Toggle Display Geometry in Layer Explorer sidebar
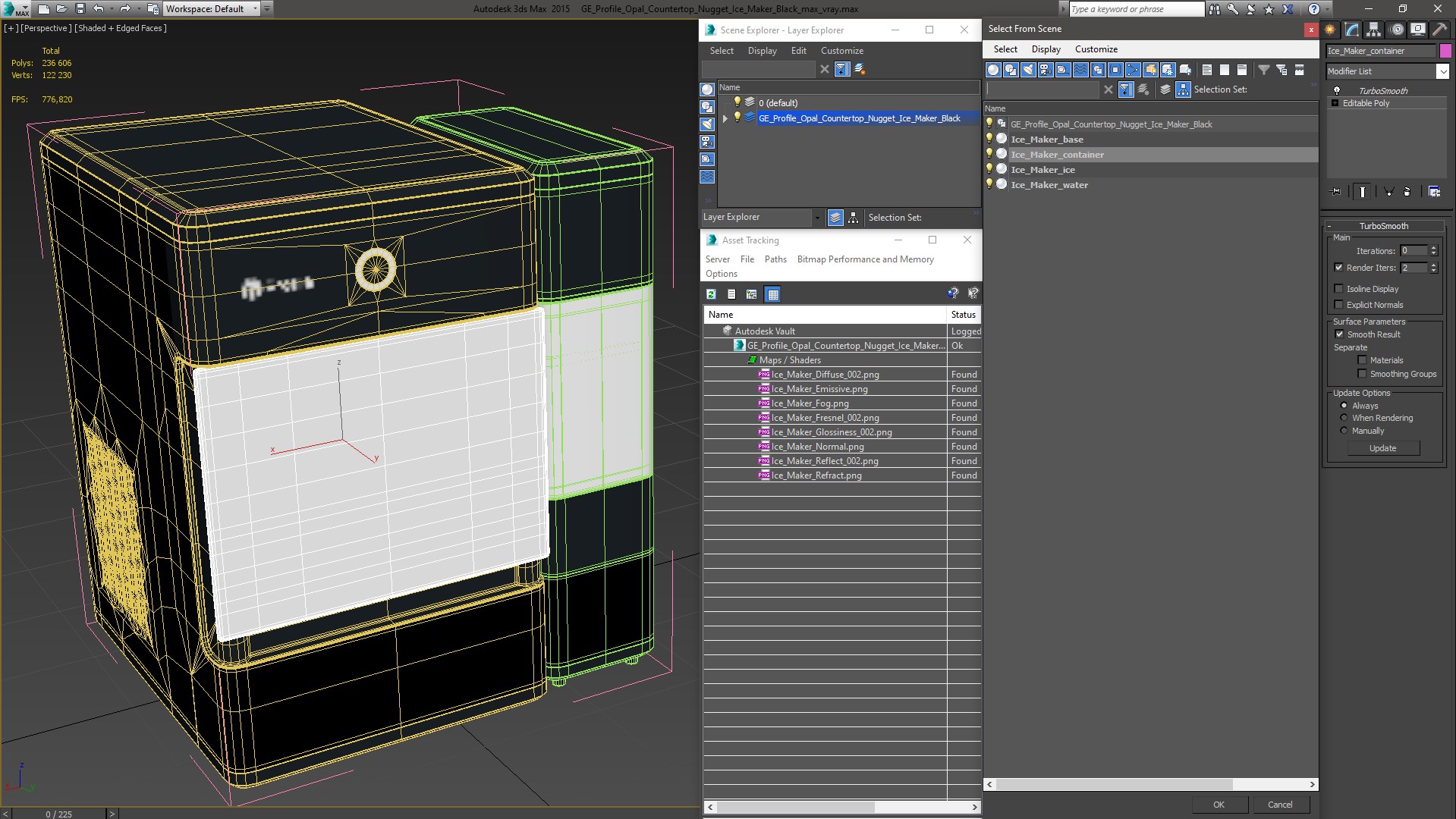The width and height of the screenshot is (1456, 819). click(707, 89)
